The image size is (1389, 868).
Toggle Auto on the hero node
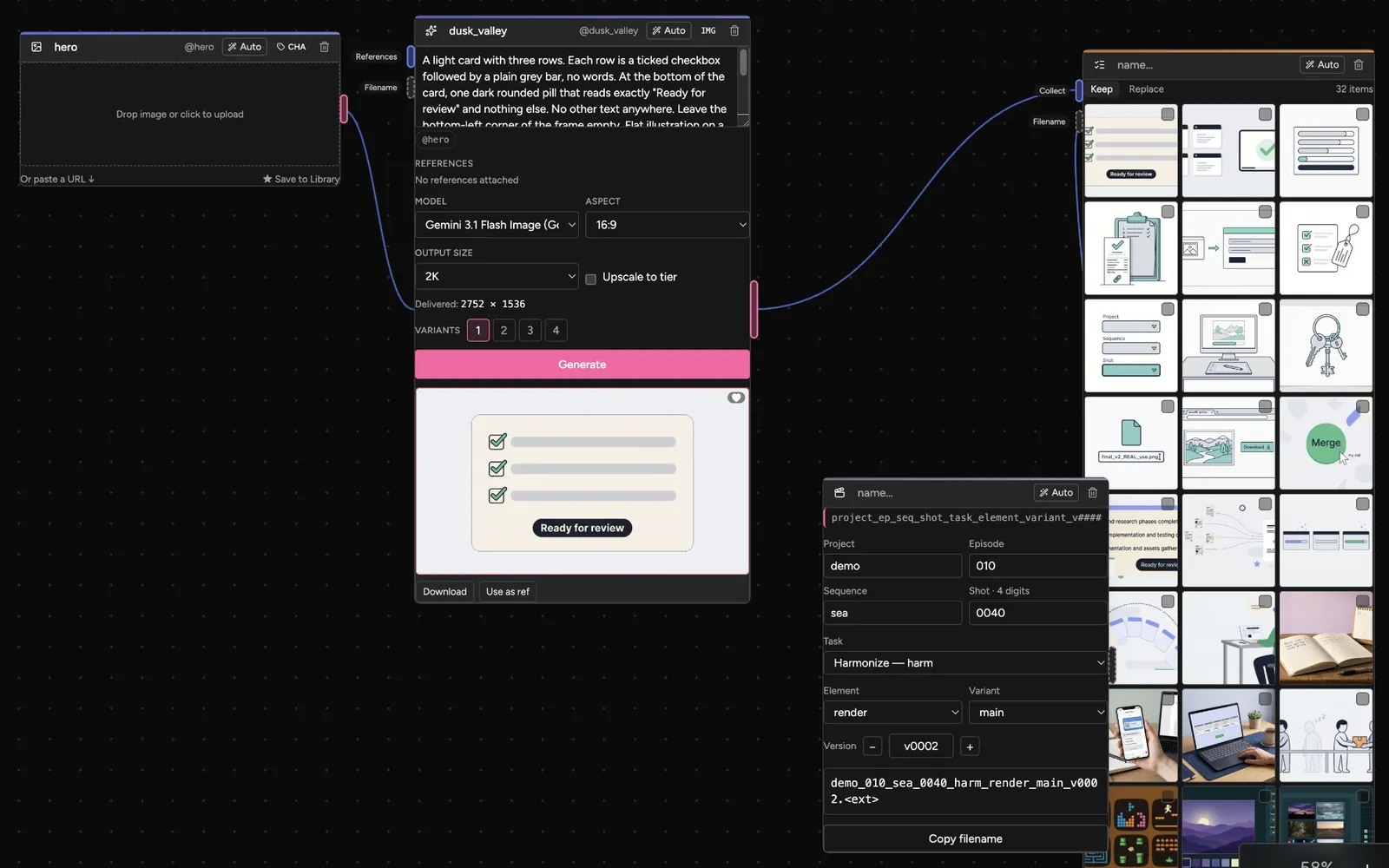point(245,47)
